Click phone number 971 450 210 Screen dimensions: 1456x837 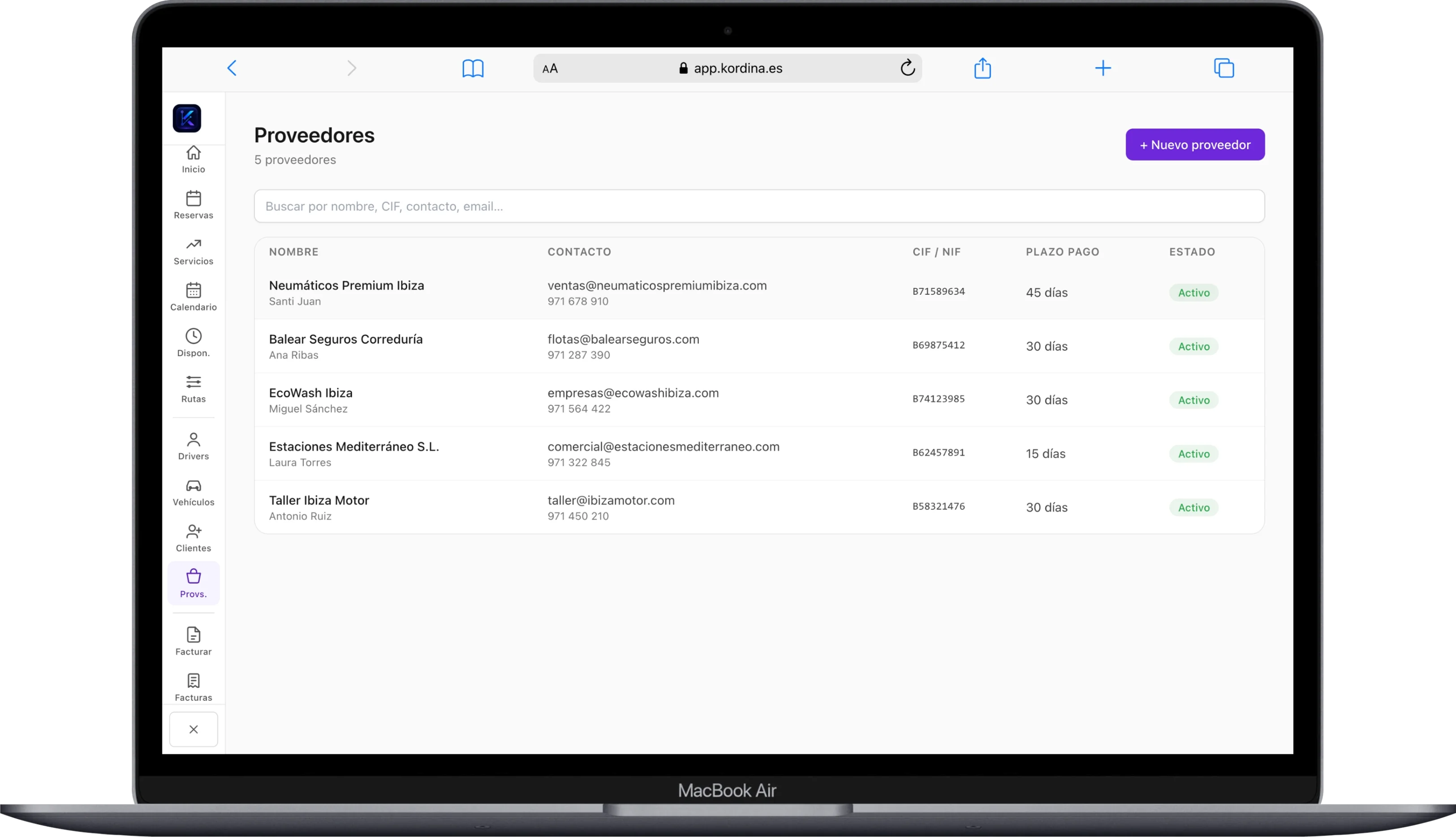point(577,516)
